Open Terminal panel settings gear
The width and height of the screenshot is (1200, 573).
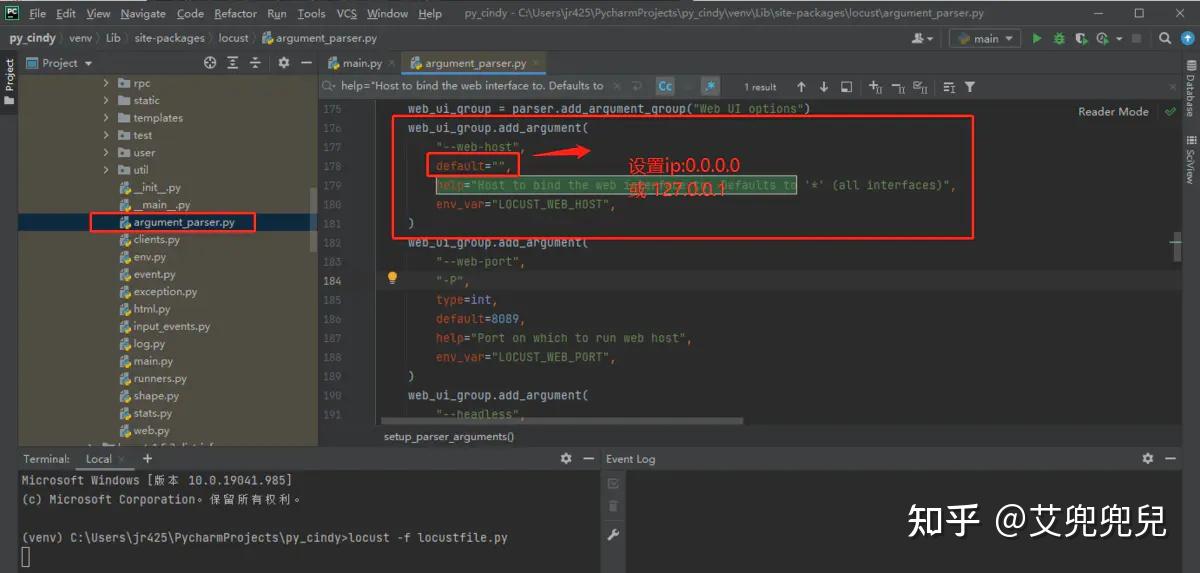(x=566, y=459)
